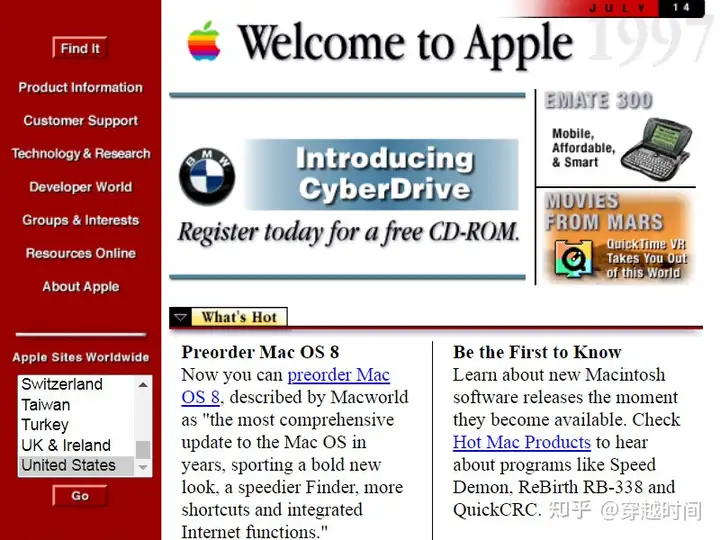This screenshot has height=540, width=720.
Task: Click the Go button
Action: click(x=80, y=496)
